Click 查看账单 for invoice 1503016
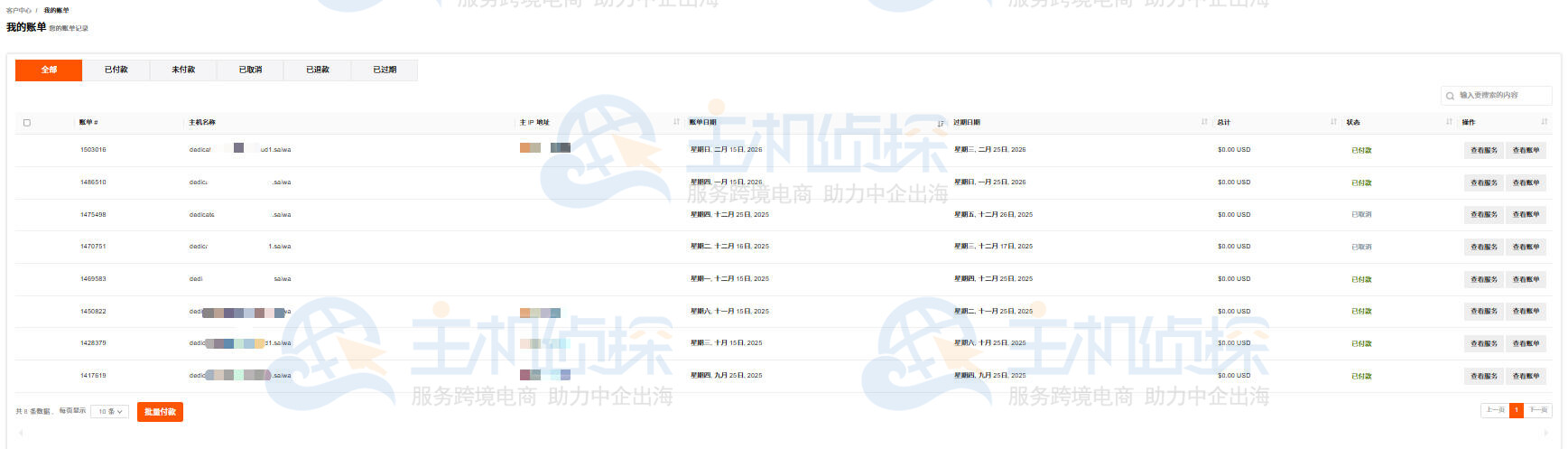 click(x=1526, y=150)
